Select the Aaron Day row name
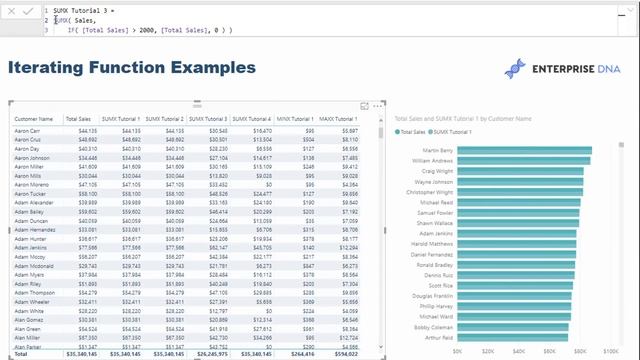Viewport: 640px width, 360px height. click(27, 149)
